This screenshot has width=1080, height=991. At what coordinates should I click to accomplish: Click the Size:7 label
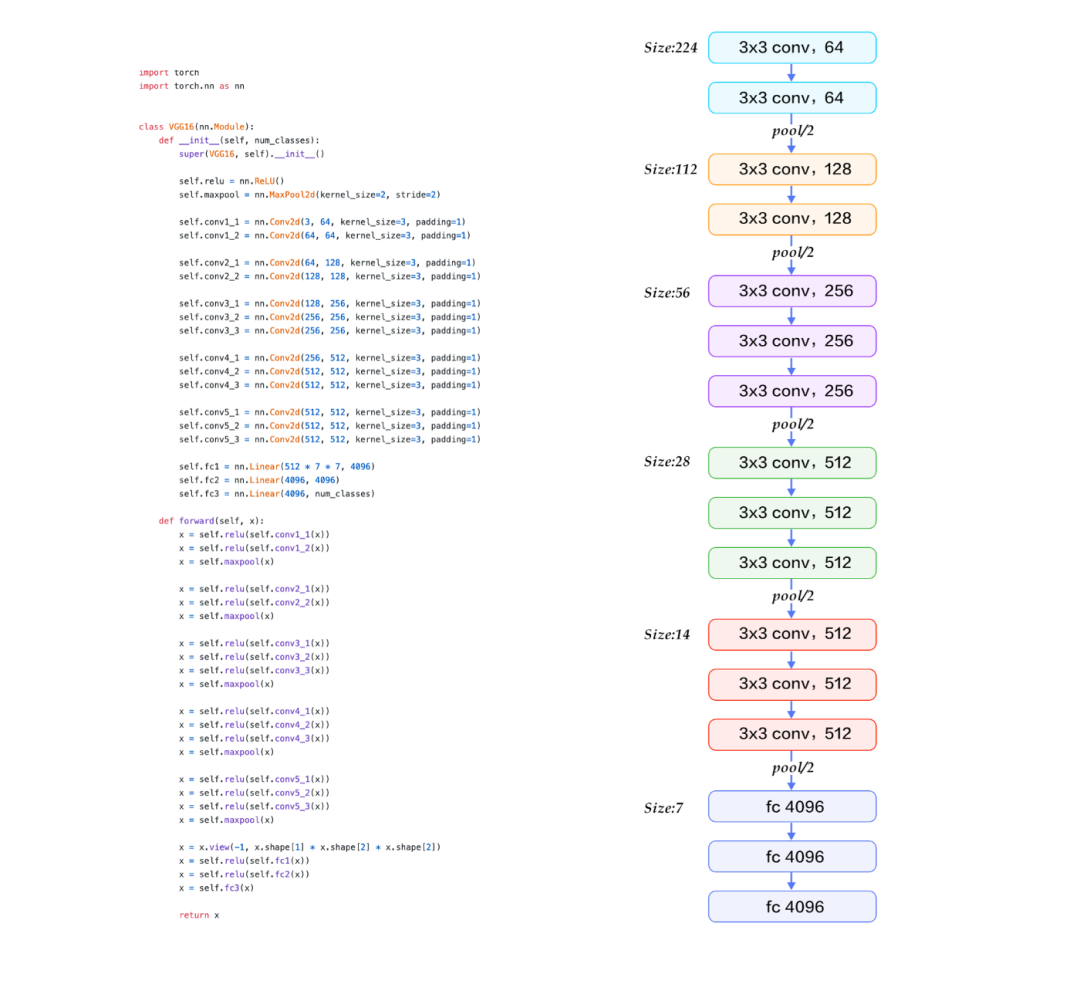click(663, 808)
